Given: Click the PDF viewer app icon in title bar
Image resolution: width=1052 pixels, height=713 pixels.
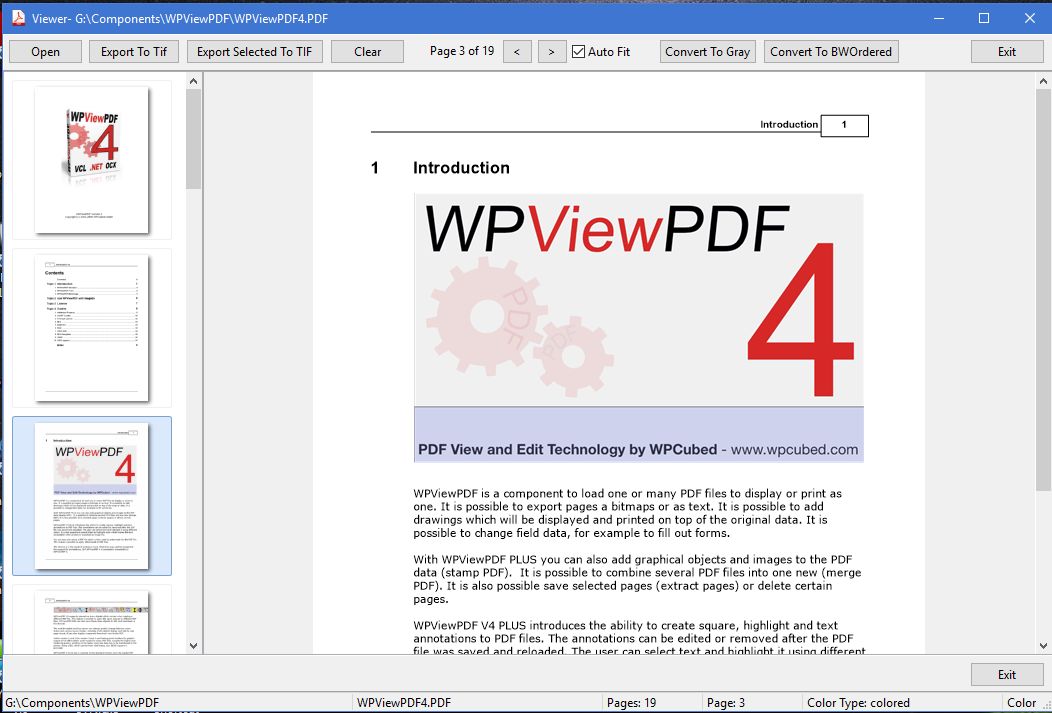Looking at the screenshot, I should coord(18,18).
